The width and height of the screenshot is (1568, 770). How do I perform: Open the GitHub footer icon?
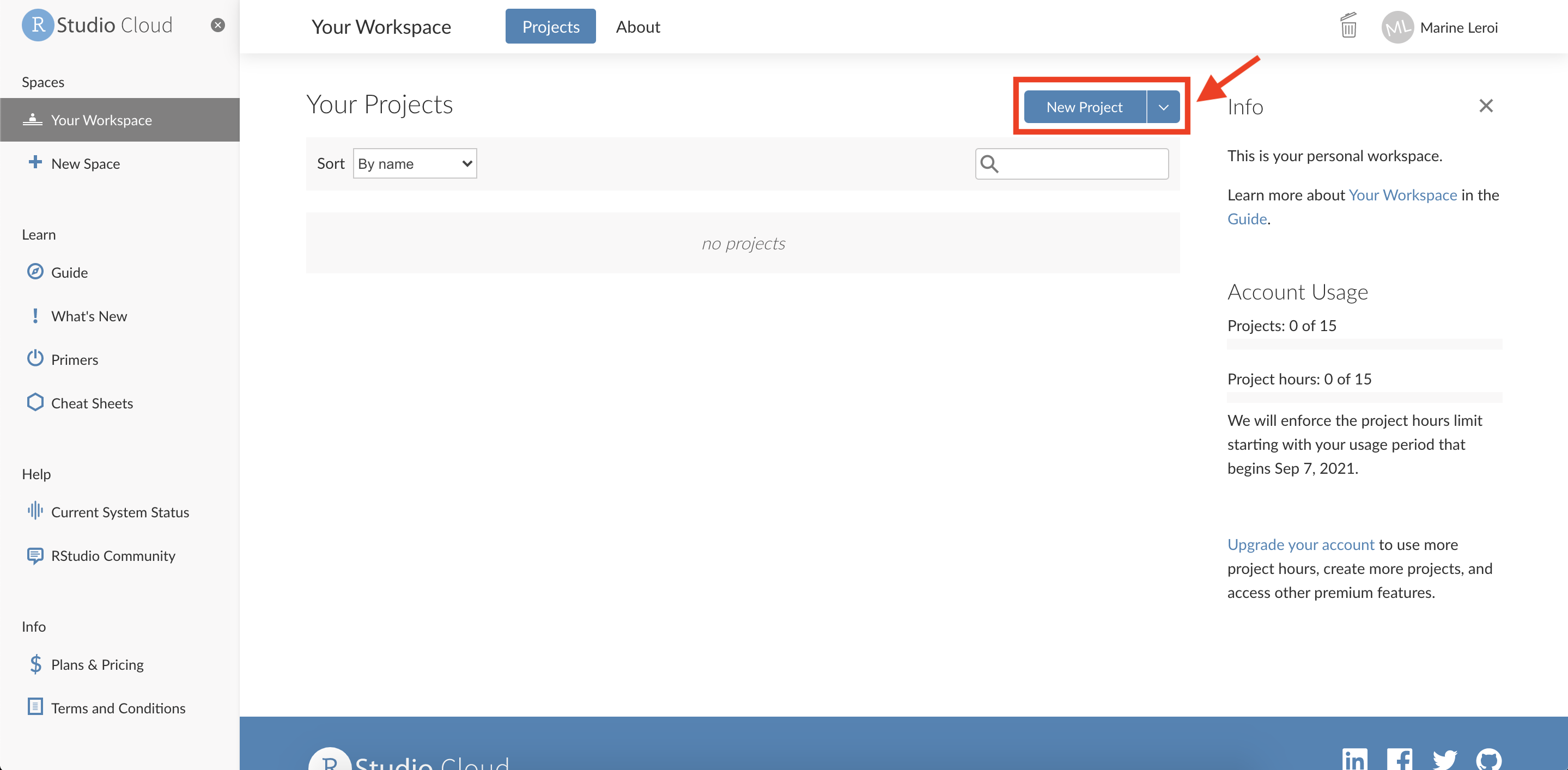(1489, 760)
